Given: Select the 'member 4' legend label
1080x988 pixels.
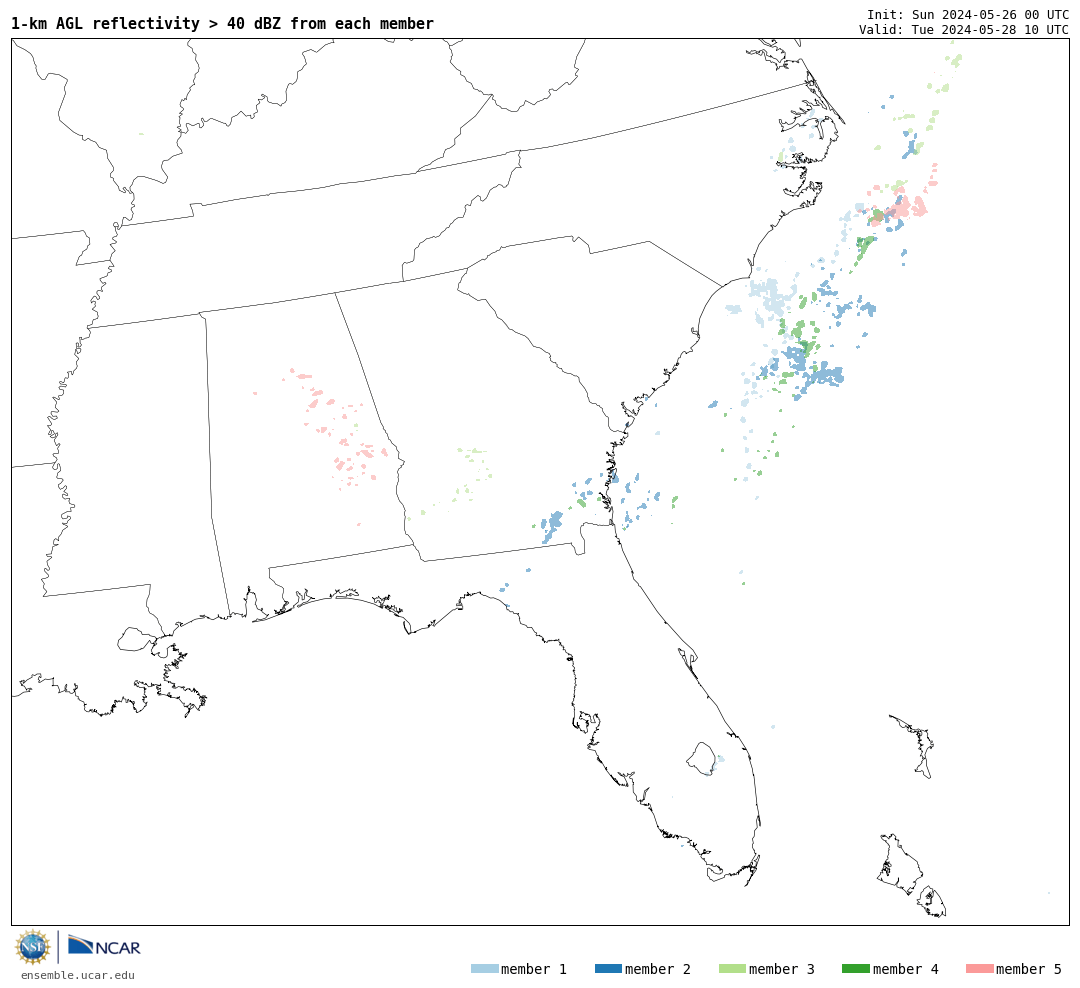Looking at the screenshot, I should (x=906, y=969).
